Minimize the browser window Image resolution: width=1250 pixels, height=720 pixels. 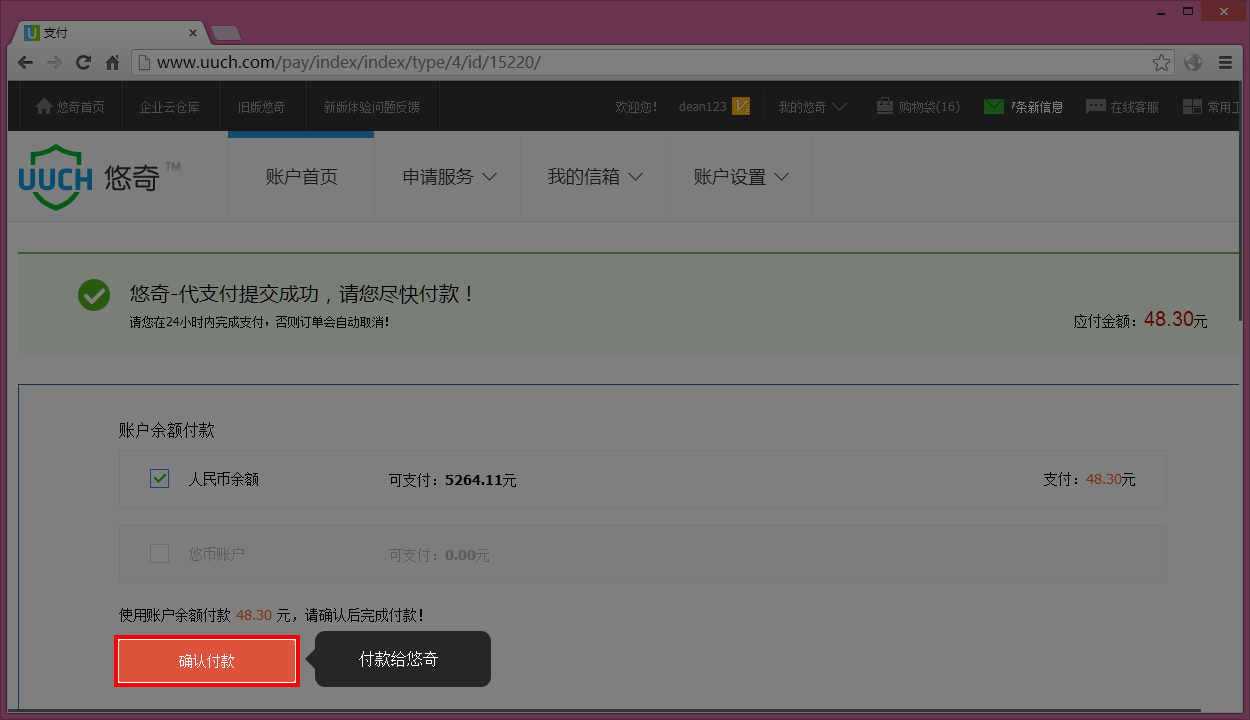pyautogui.click(x=1161, y=11)
